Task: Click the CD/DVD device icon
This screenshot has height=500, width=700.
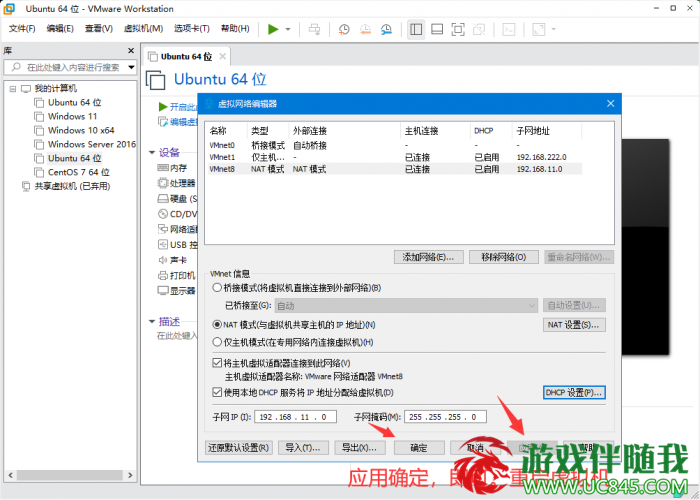Action: click(163, 214)
